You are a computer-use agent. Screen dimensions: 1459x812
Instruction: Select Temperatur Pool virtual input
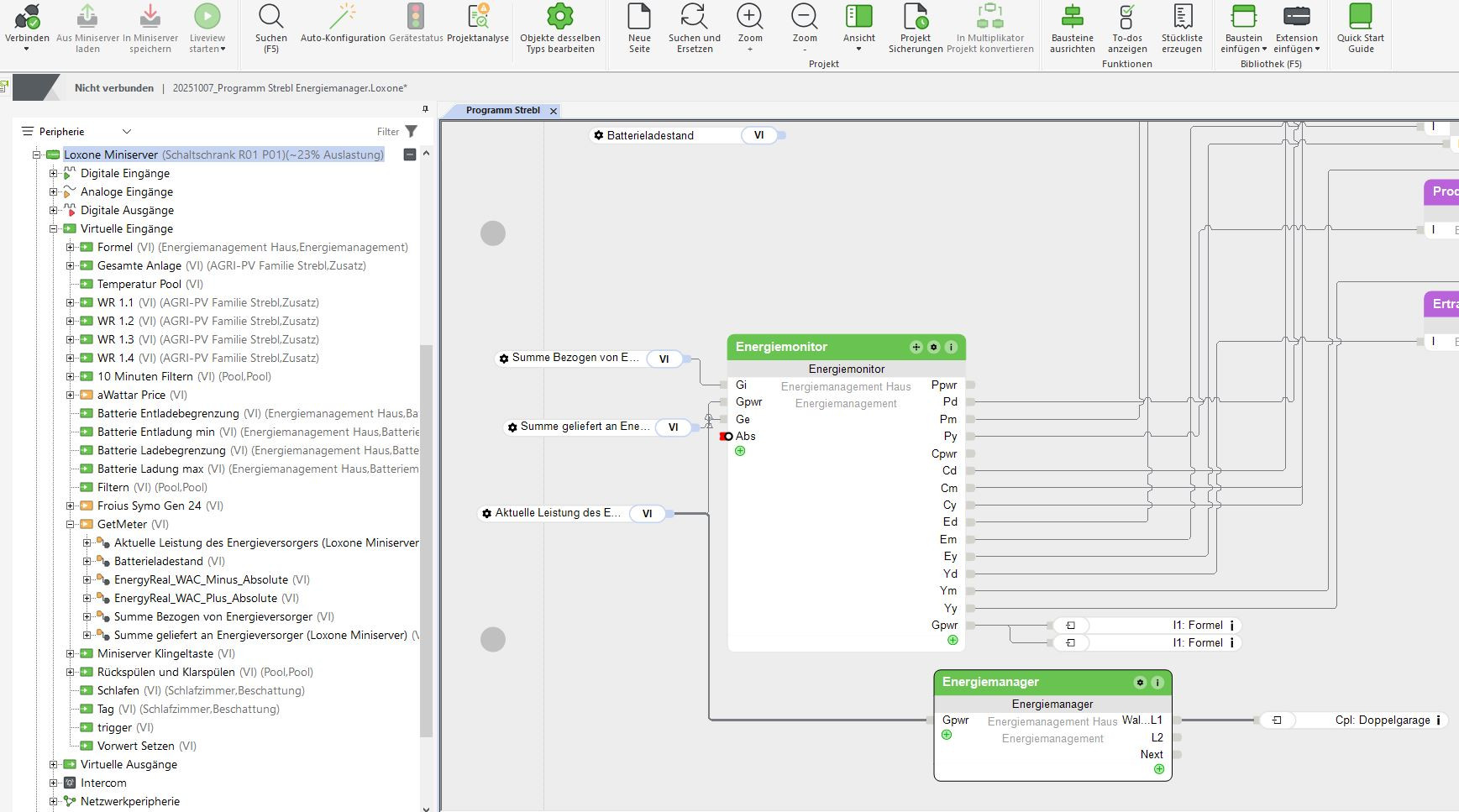139,284
